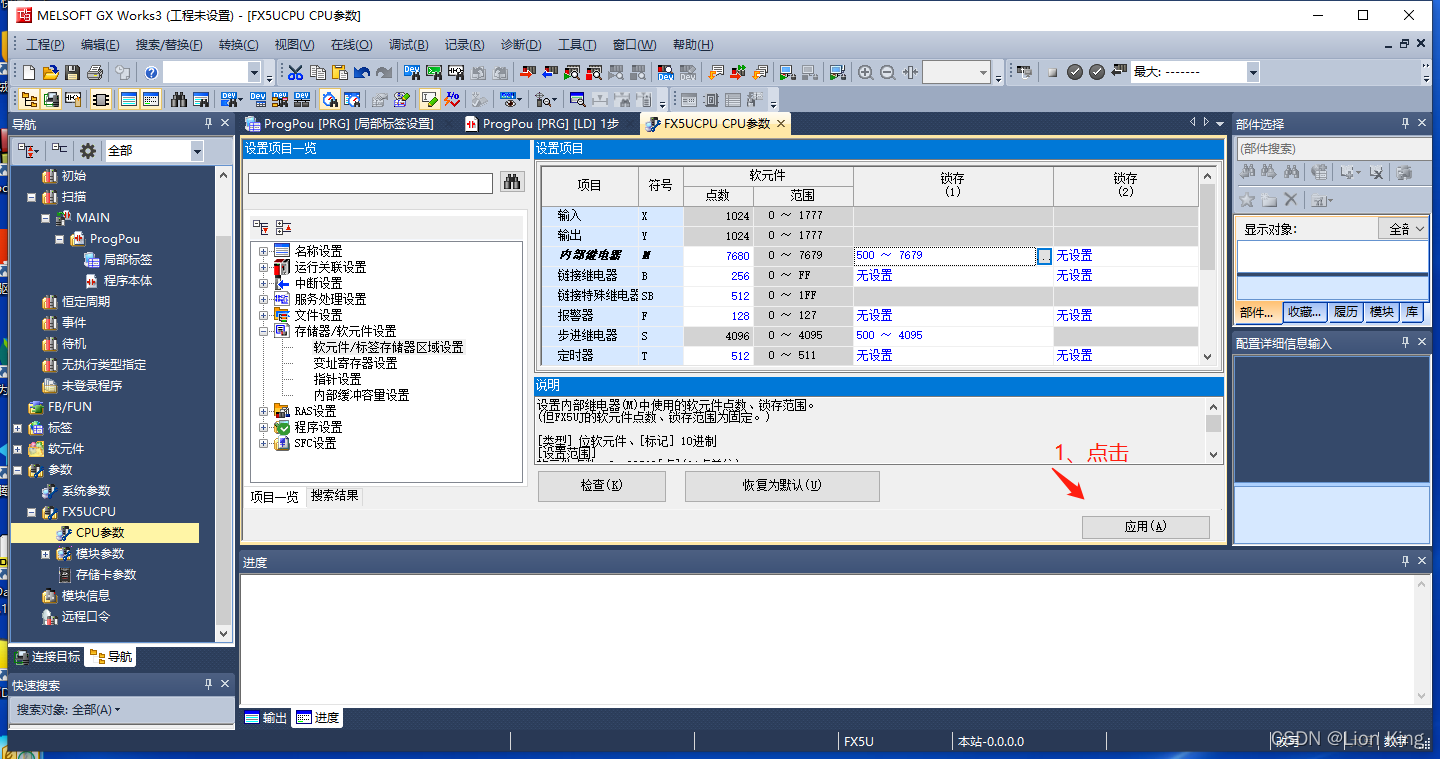Screen dimensions: 1440x759
Task: Expand the 模块参数 node in navigation
Action: coord(46,554)
